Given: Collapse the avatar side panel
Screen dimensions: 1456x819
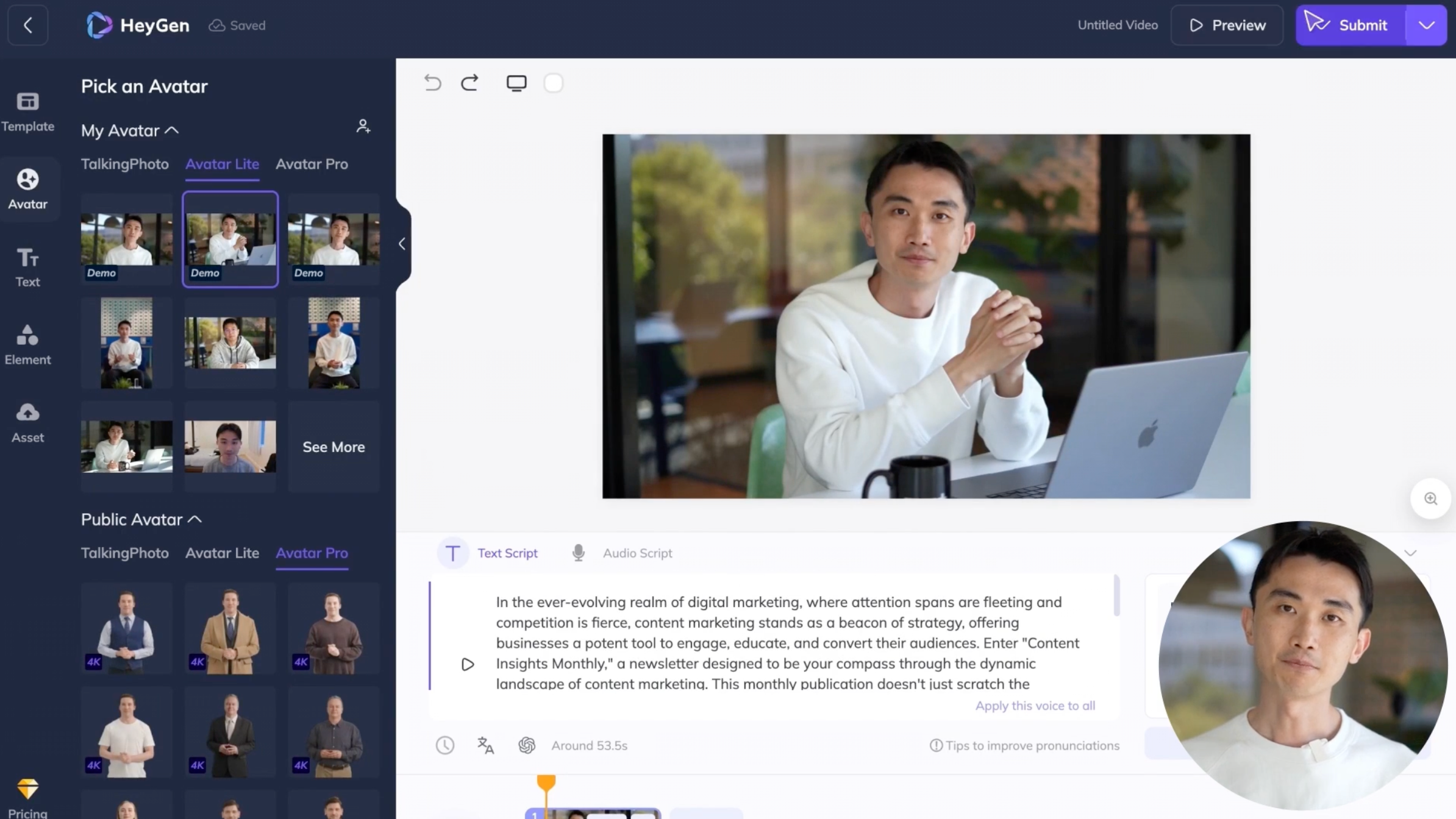Looking at the screenshot, I should click(402, 244).
